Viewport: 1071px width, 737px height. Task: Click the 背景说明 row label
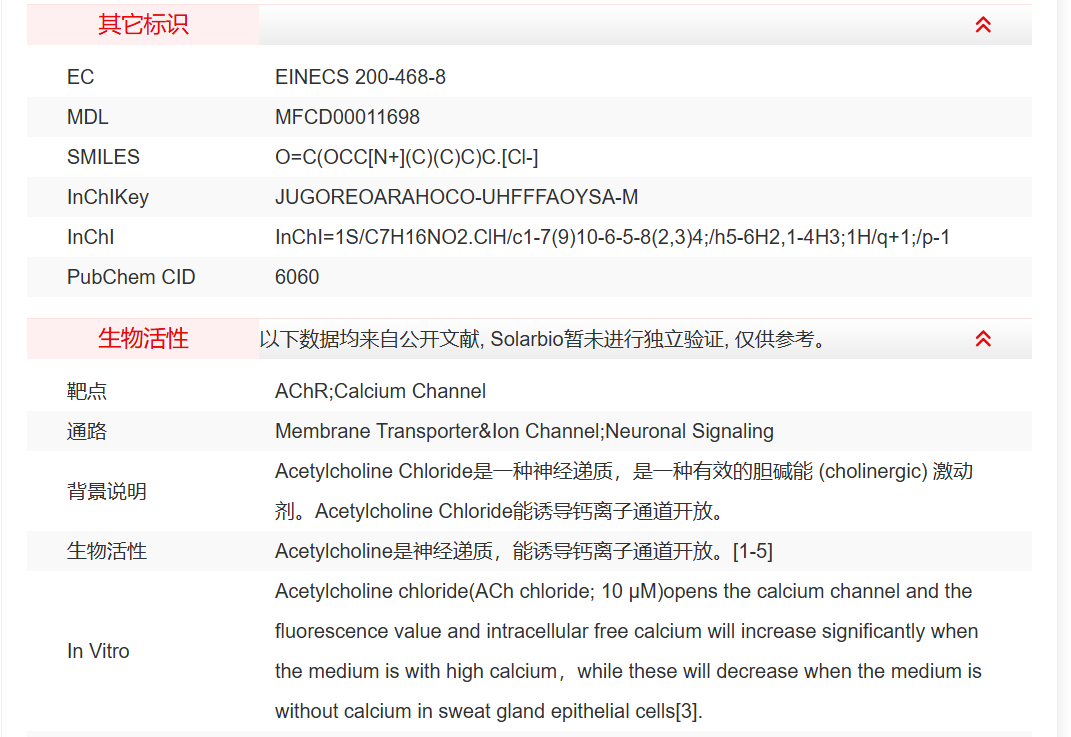(x=107, y=491)
